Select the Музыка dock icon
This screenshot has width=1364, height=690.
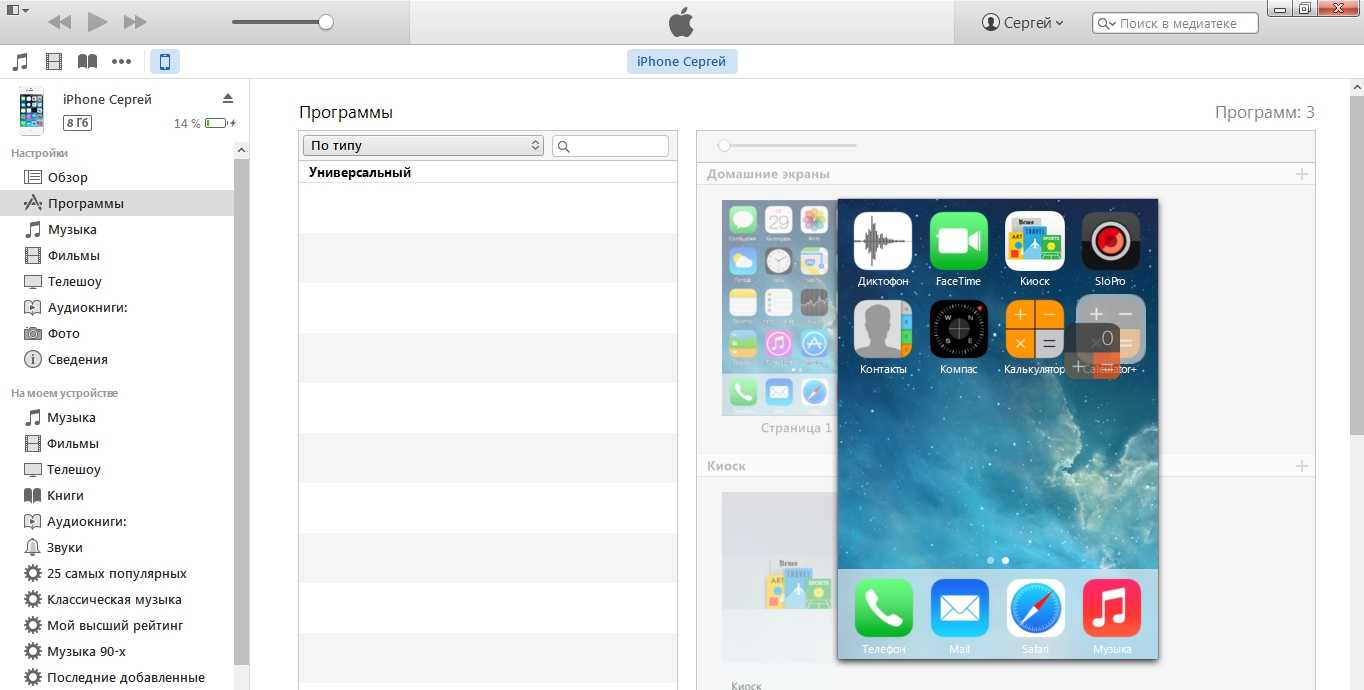click(x=1111, y=608)
